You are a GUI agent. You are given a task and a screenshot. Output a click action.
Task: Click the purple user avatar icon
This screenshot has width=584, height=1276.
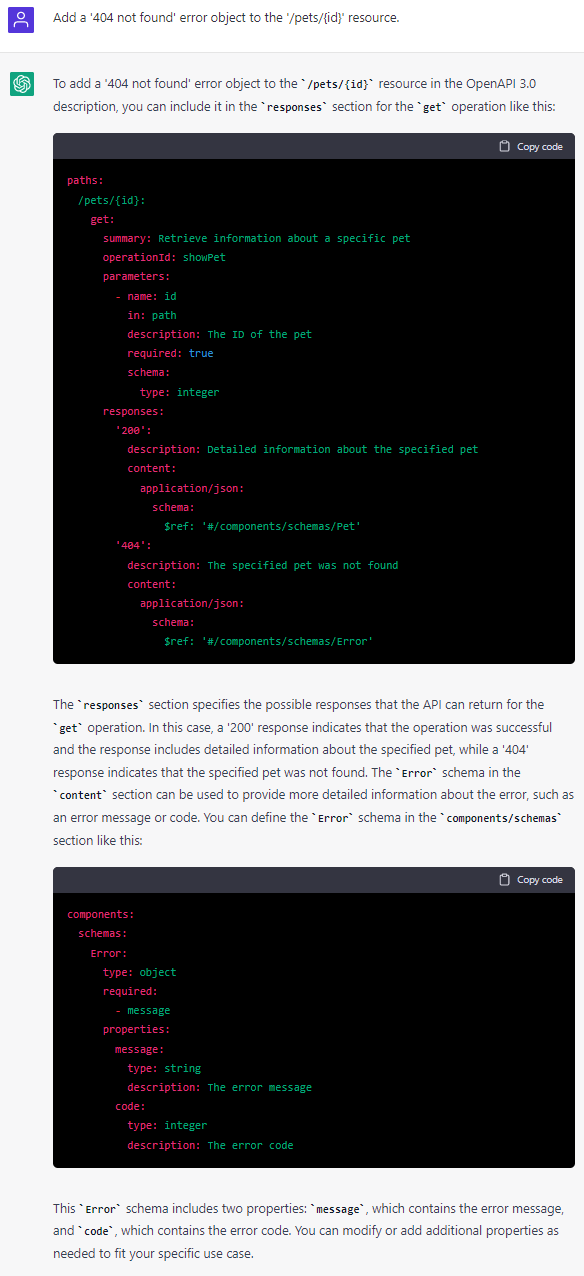point(22,19)
